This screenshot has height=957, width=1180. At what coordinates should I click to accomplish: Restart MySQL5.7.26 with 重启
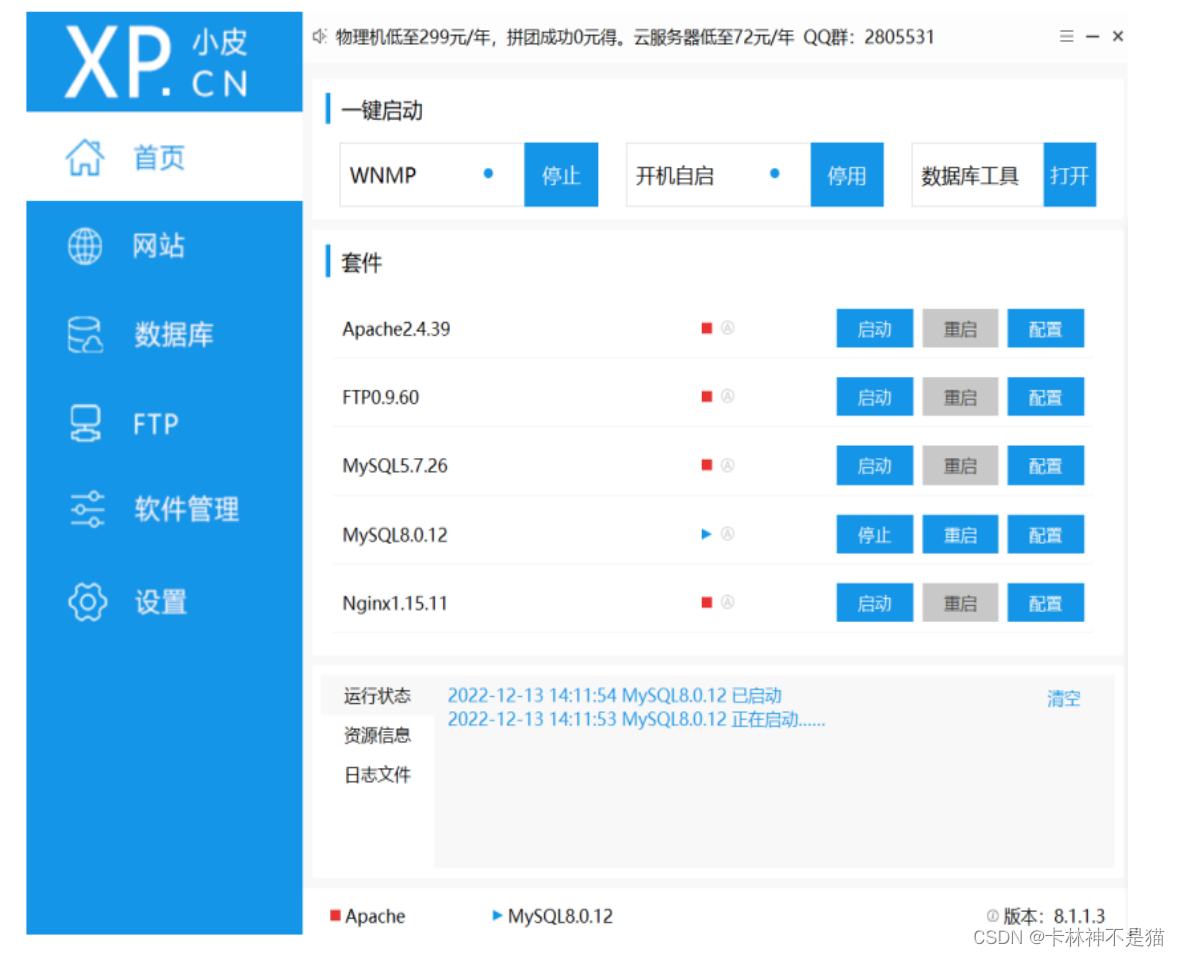[x=960, y=465]
